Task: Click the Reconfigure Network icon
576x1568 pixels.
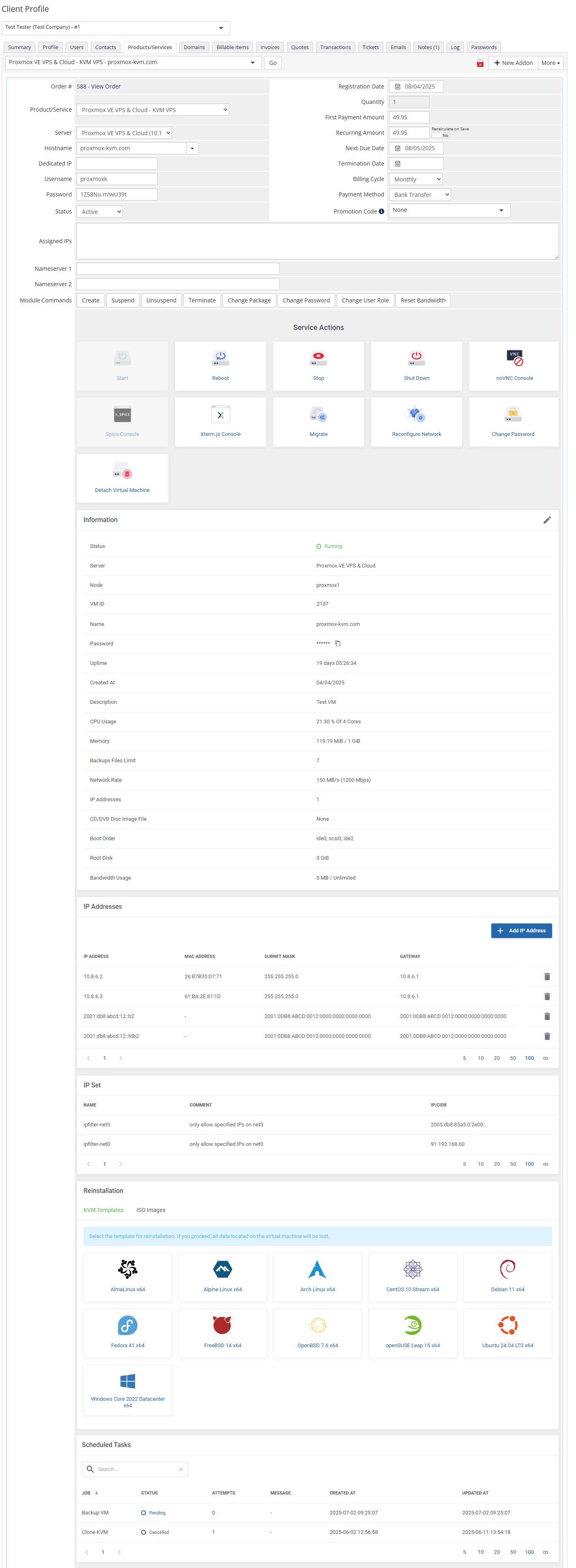Action: (416, 414)
